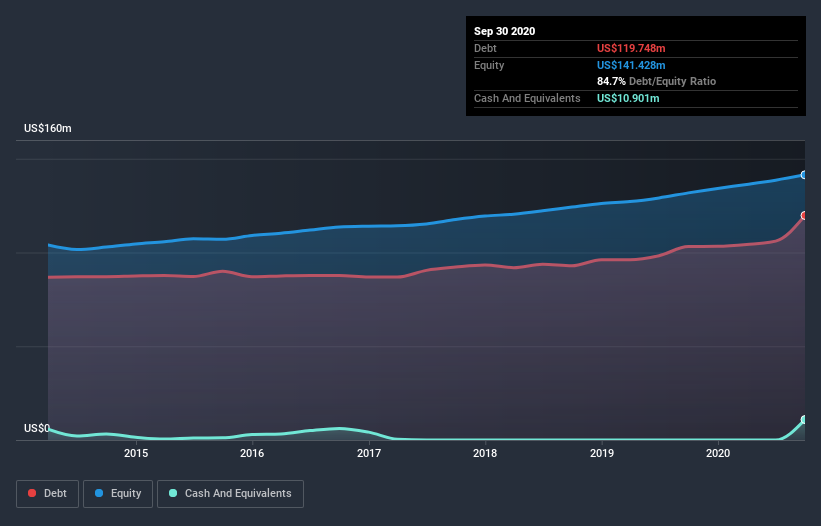Click the US$141.428m equity value
This screenshot has width=821, height=526.
tap(631, 65)
